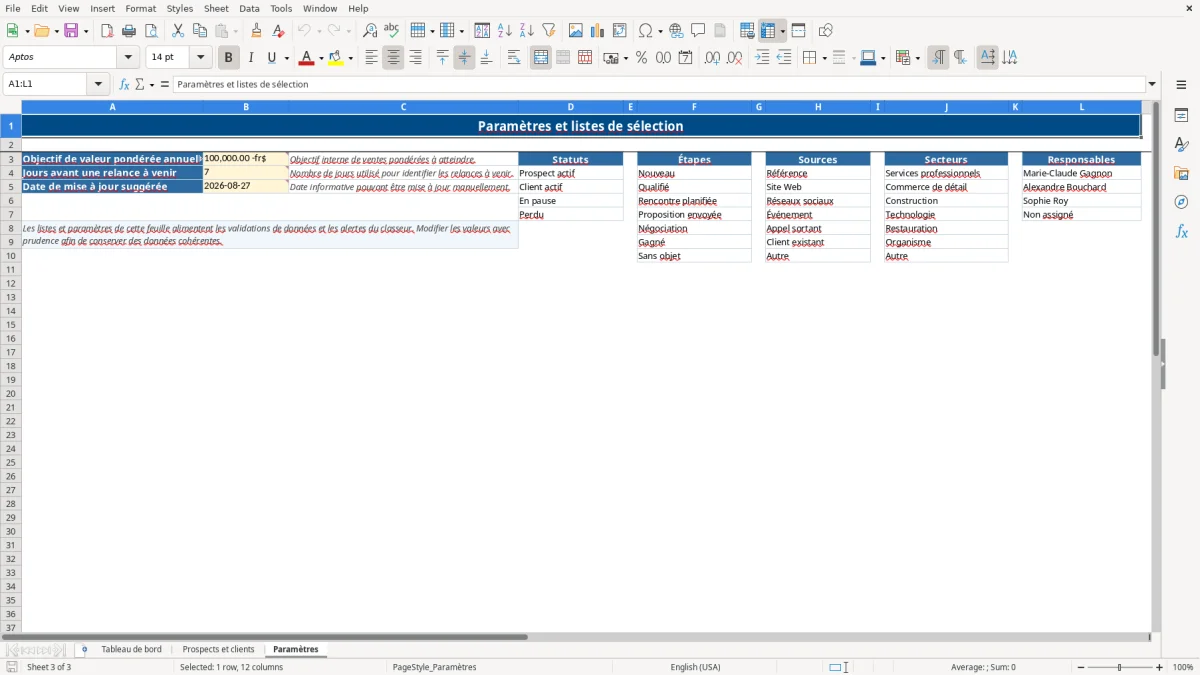This screenshot has height=675, width=1200.
Task: Open the Background Color dropdown arrow
Action: coord(350,58)
